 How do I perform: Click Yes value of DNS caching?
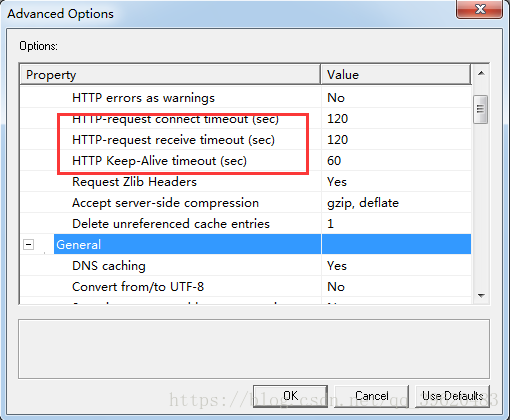pos(337,266)
